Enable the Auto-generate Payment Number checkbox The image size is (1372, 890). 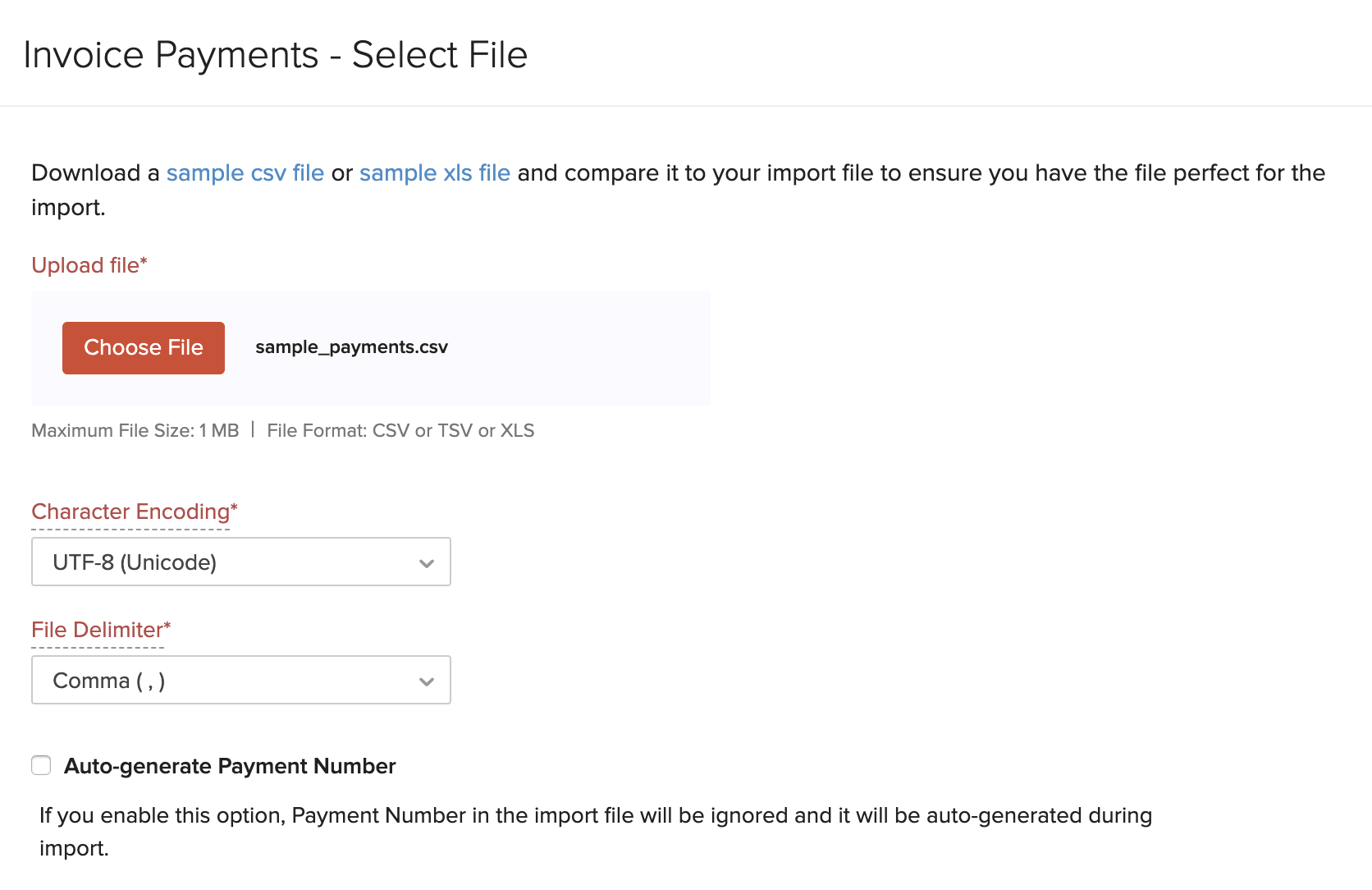[41, 766]
